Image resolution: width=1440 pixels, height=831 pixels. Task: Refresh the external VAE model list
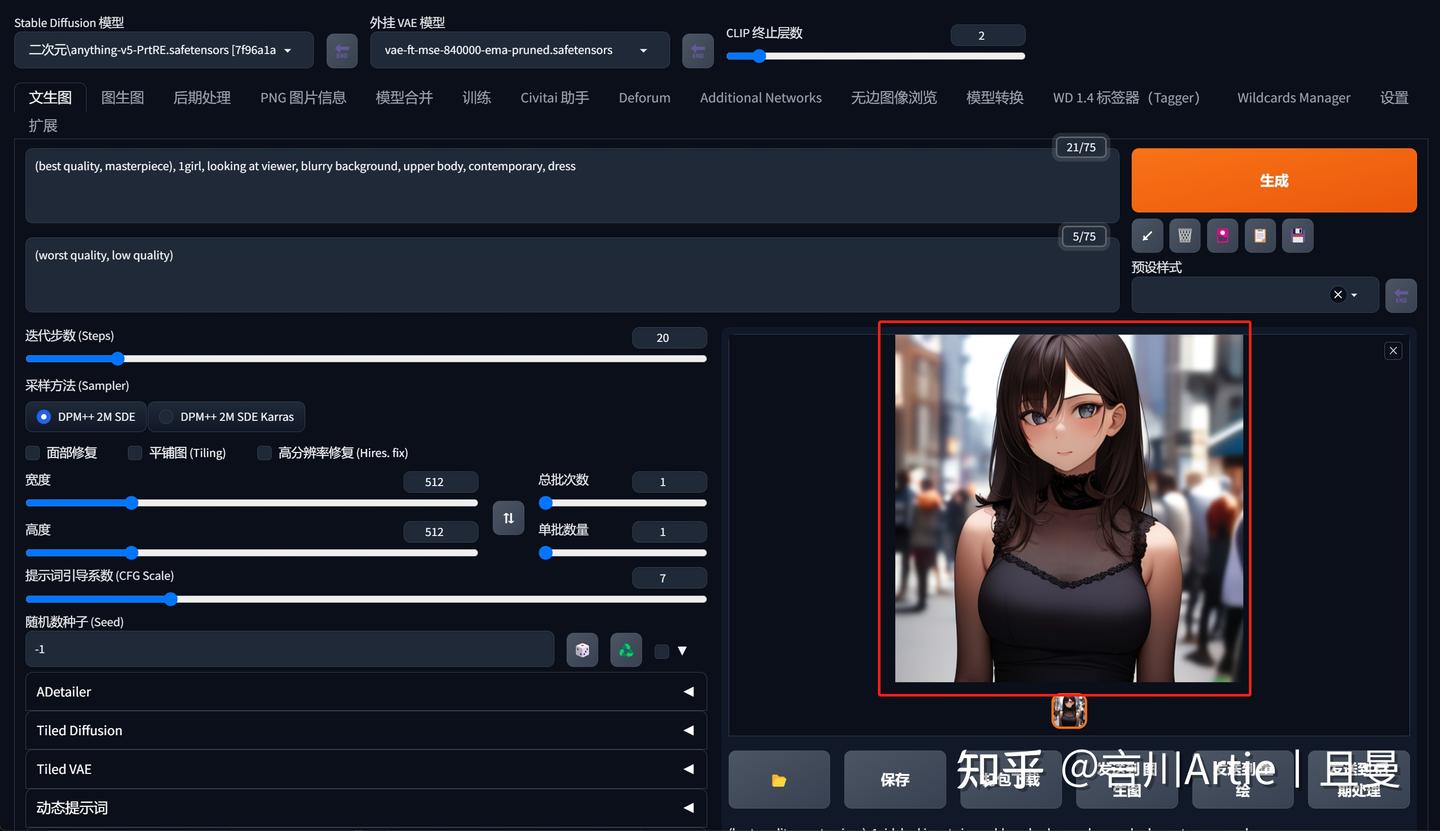pyautogui.click(x=698, y=50)
